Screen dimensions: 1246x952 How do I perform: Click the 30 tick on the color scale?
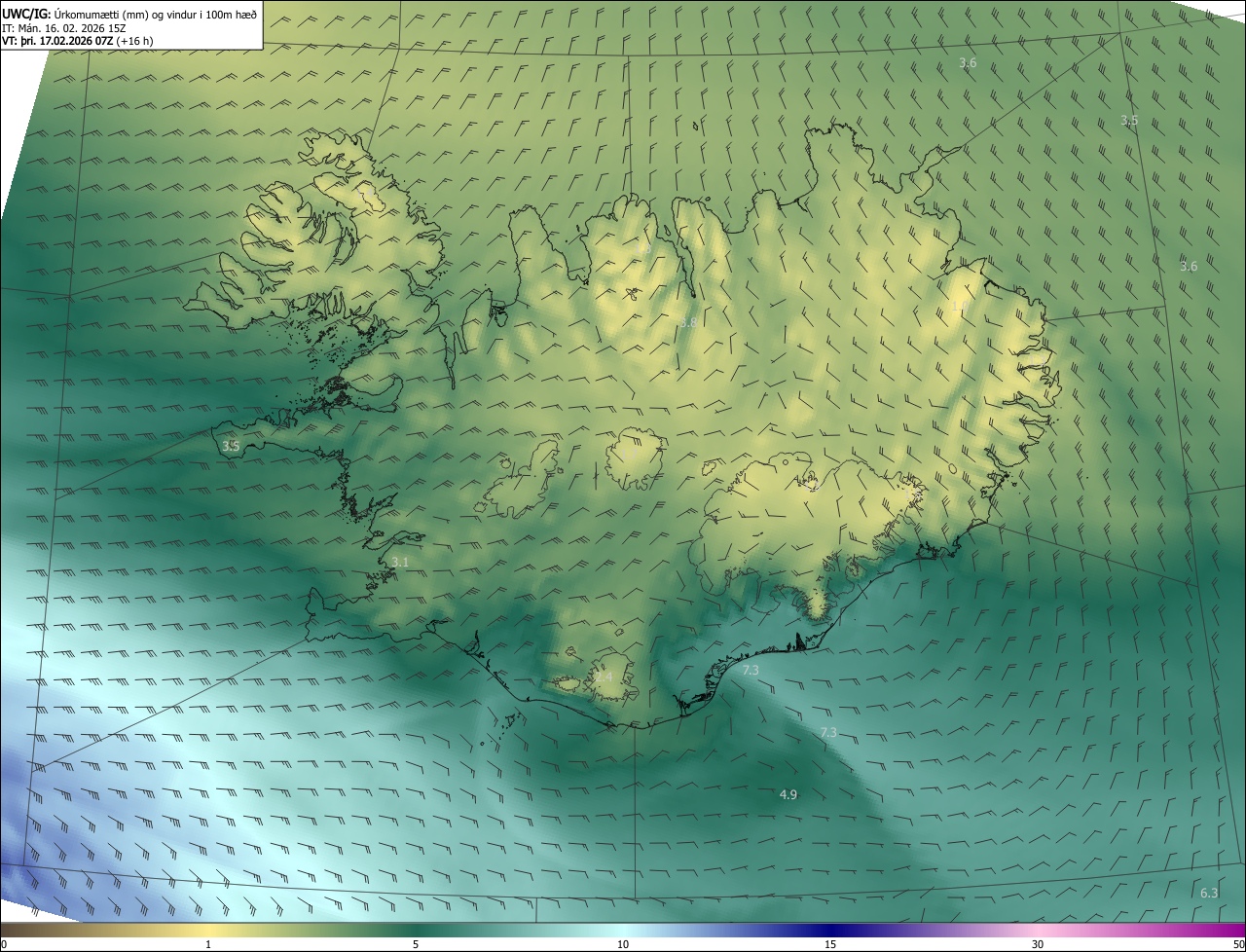[1038, 944]
